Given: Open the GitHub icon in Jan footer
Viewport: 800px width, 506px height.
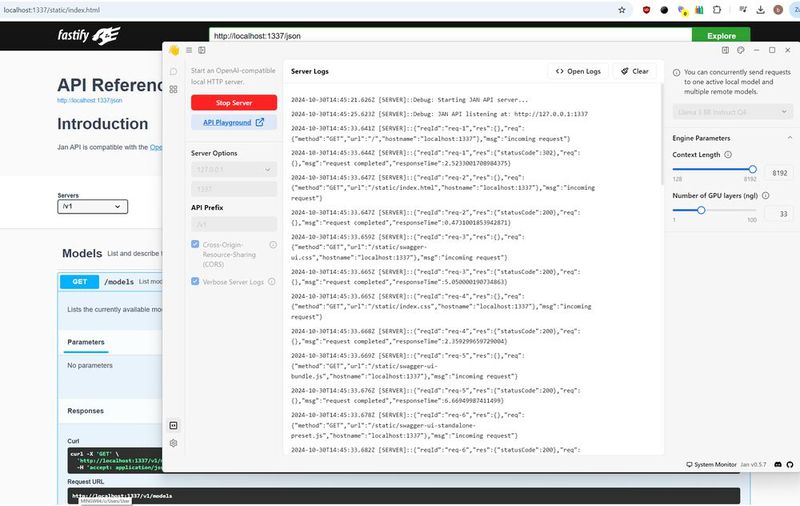Looking at the screenshot, I should click(x=790, y=465).
